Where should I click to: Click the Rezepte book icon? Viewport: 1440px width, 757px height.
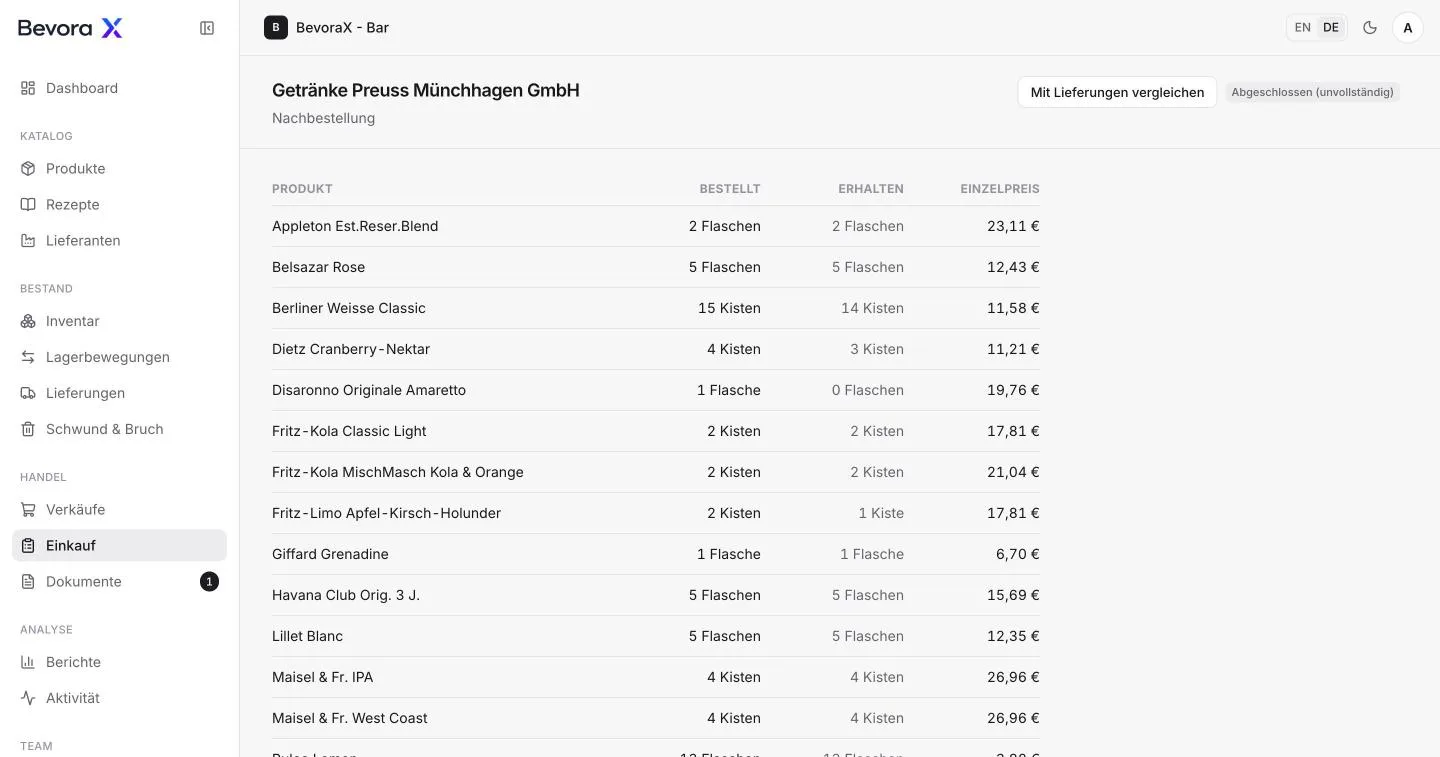28,205
